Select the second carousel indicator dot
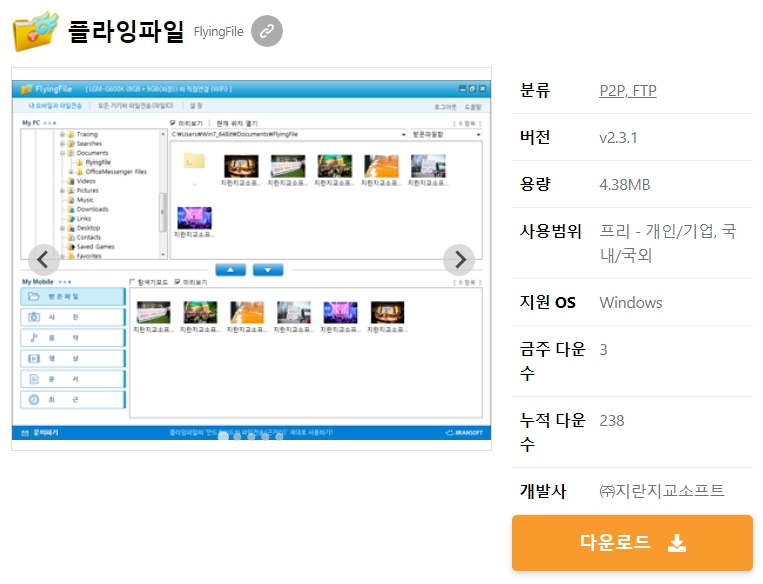The image size is (763, 584). tap(237, 437)
